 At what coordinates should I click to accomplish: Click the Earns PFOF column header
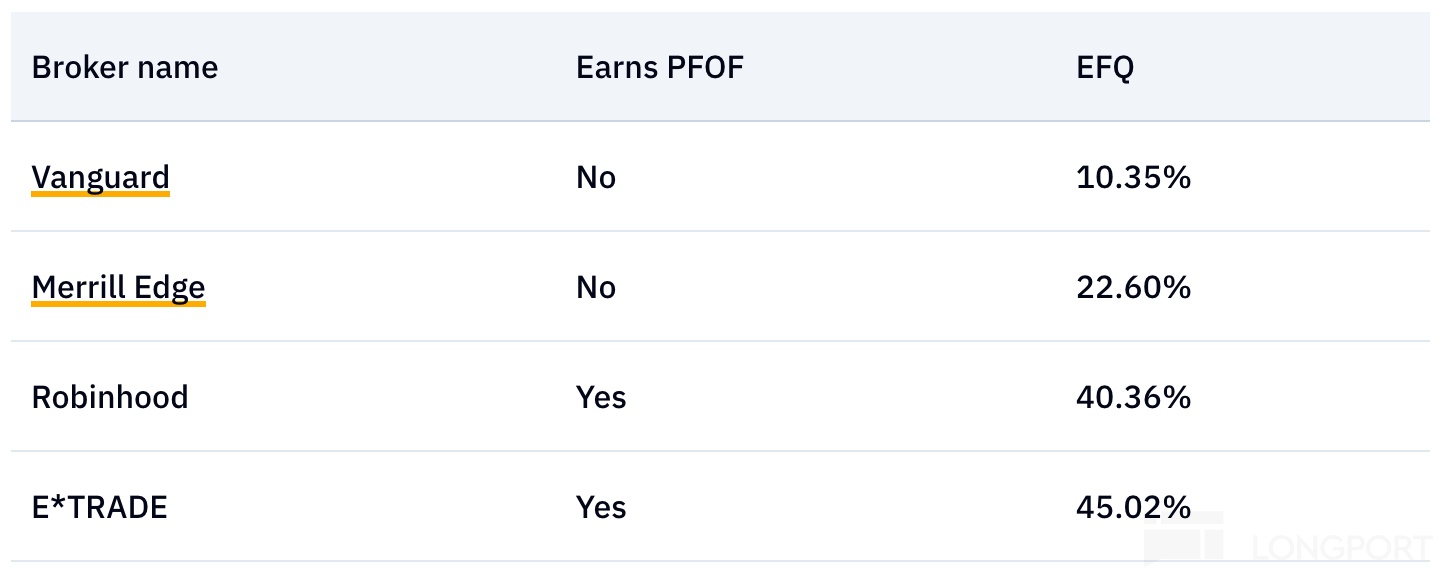coord(660,68)
